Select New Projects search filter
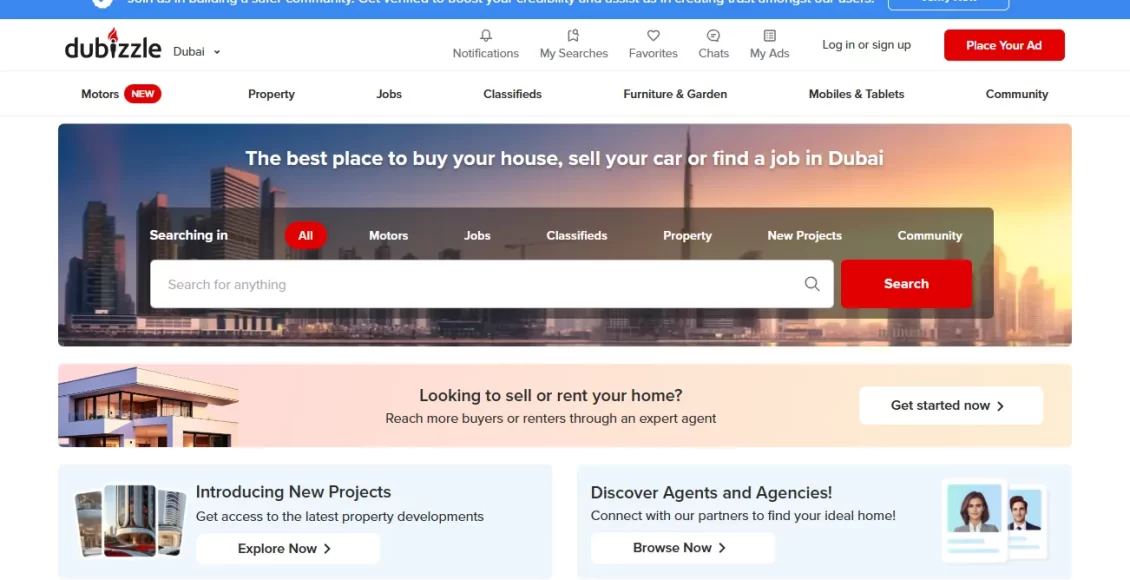This screenshot has width=1130, height=580. tap(804, 236)
